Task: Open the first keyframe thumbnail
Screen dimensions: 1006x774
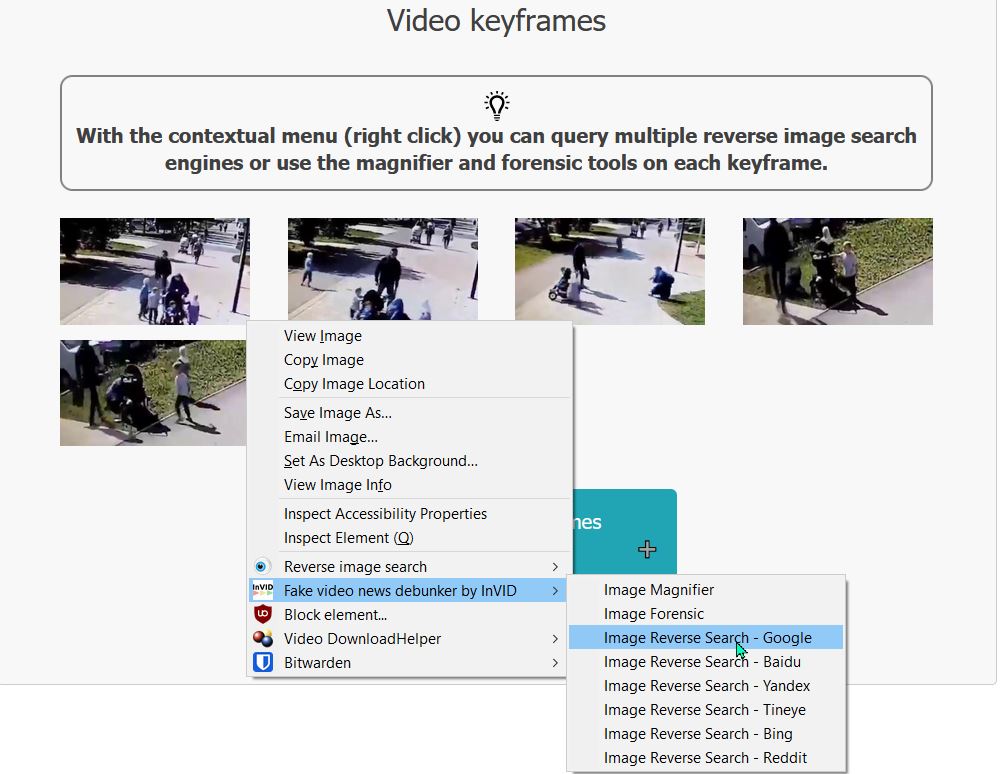Action: [x=155, y=271]
